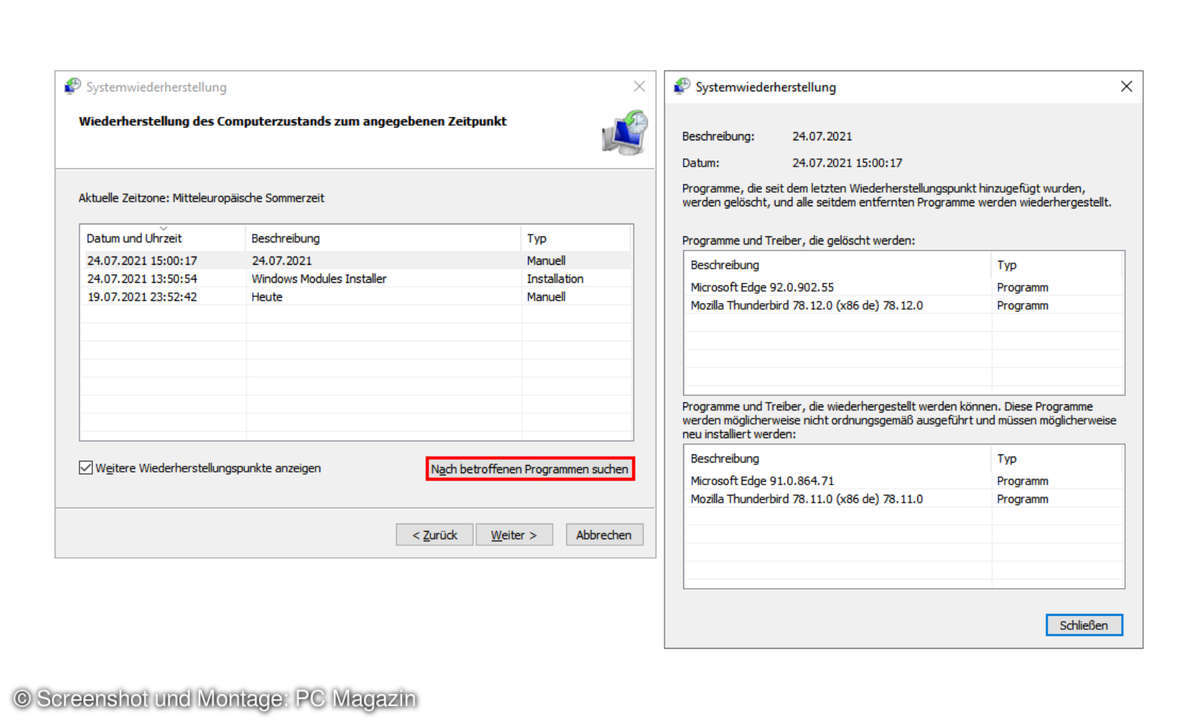The height and width of the screenshot is (720, 1200).
Task: Select restore point 24.07.2021 15:00:17
Action: pos(356,260)
